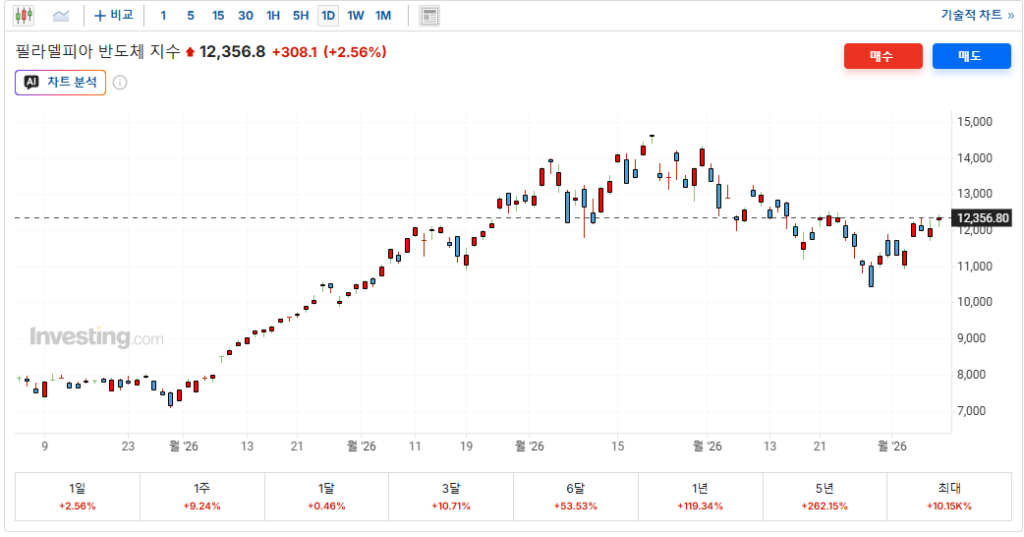Select the 5H timeframe
This screenshot has width=1024, height=537.
[x=300, y=16]
